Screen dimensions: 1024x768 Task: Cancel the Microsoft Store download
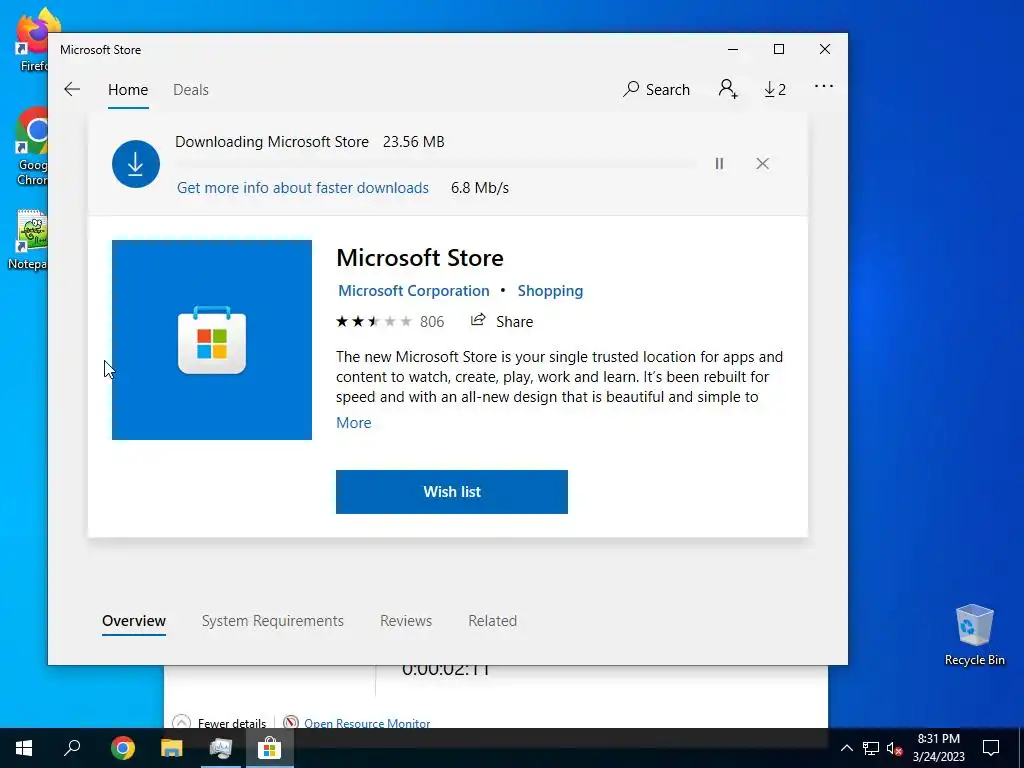point(762,163)
